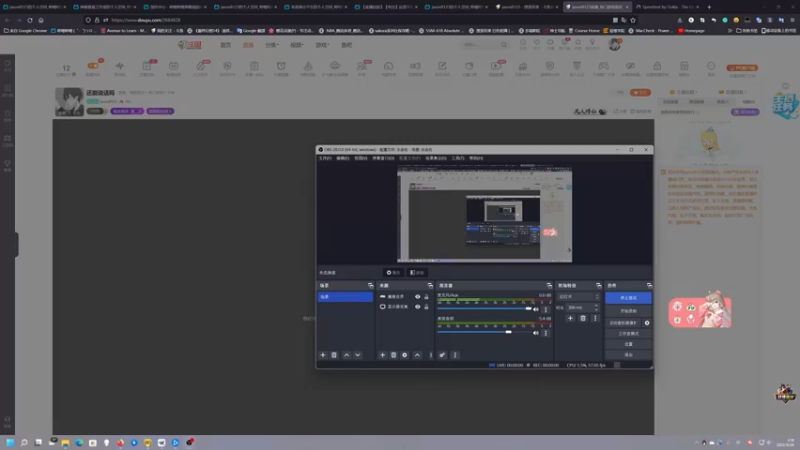Toggle Studio Mode button in OBS Controls
The width and height of the screenshot is (800, 450).
tap(628, 334)
